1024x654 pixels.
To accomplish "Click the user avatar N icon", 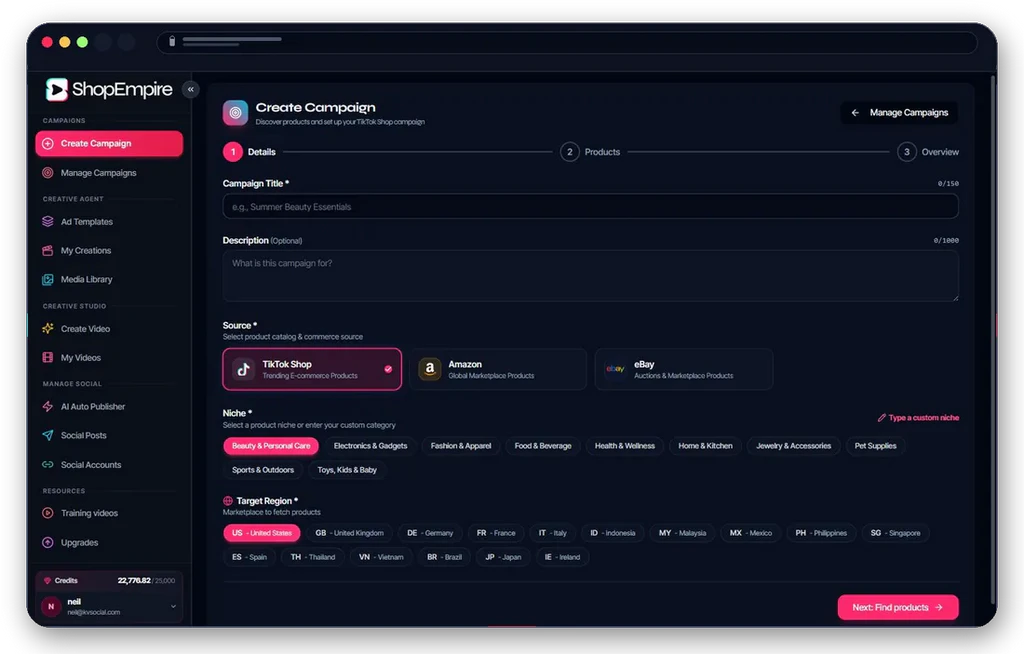I will [51, 607].
